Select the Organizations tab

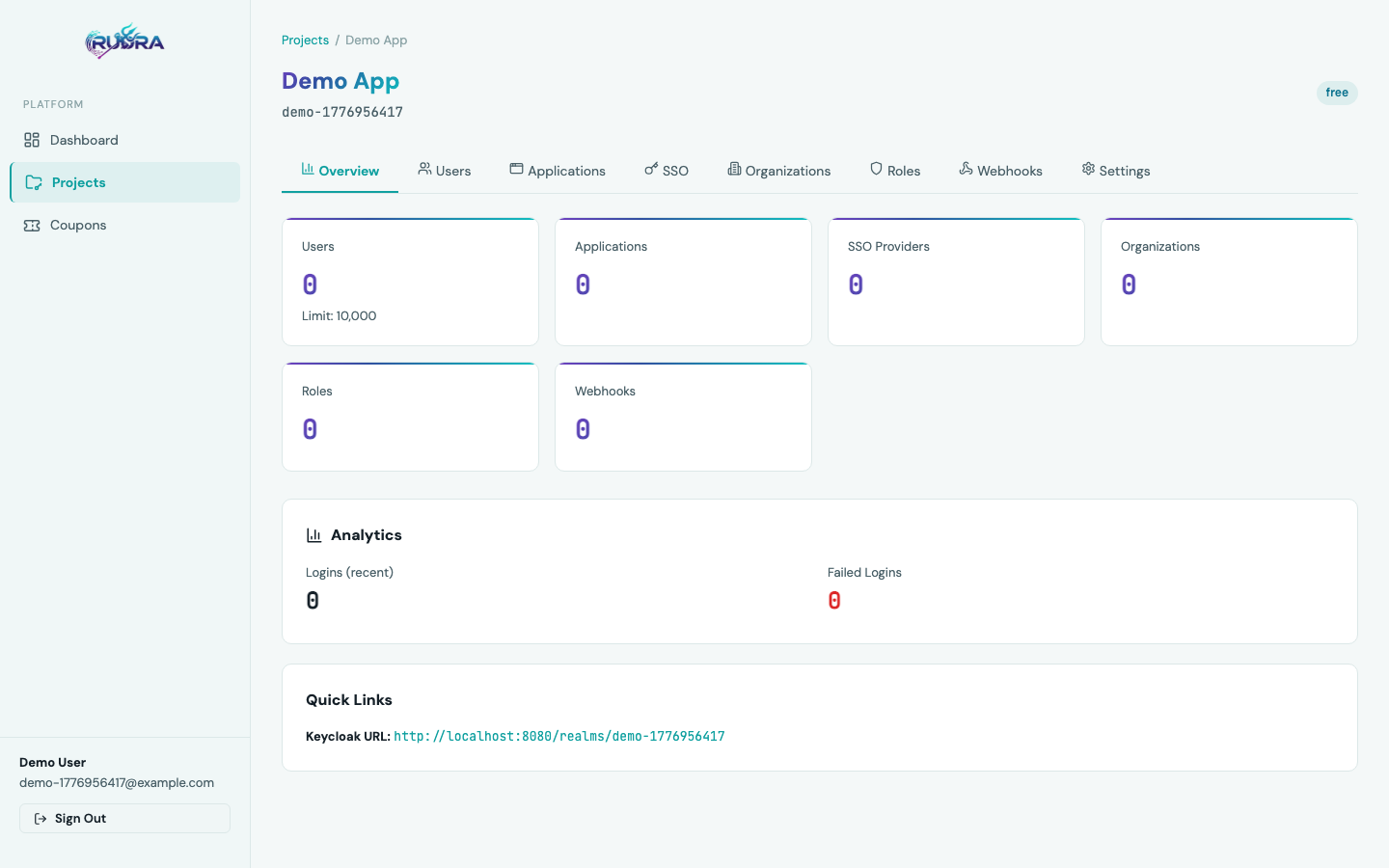tap(779, 171)
